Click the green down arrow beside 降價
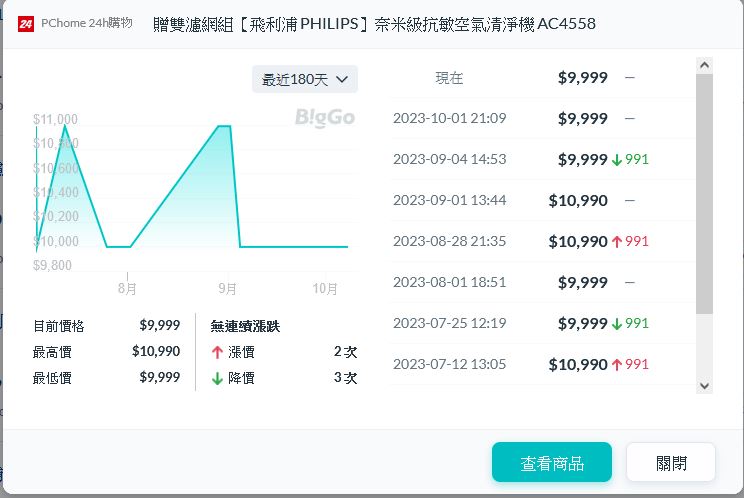This screenshot has height=498, width=744. tap(217, 378)
